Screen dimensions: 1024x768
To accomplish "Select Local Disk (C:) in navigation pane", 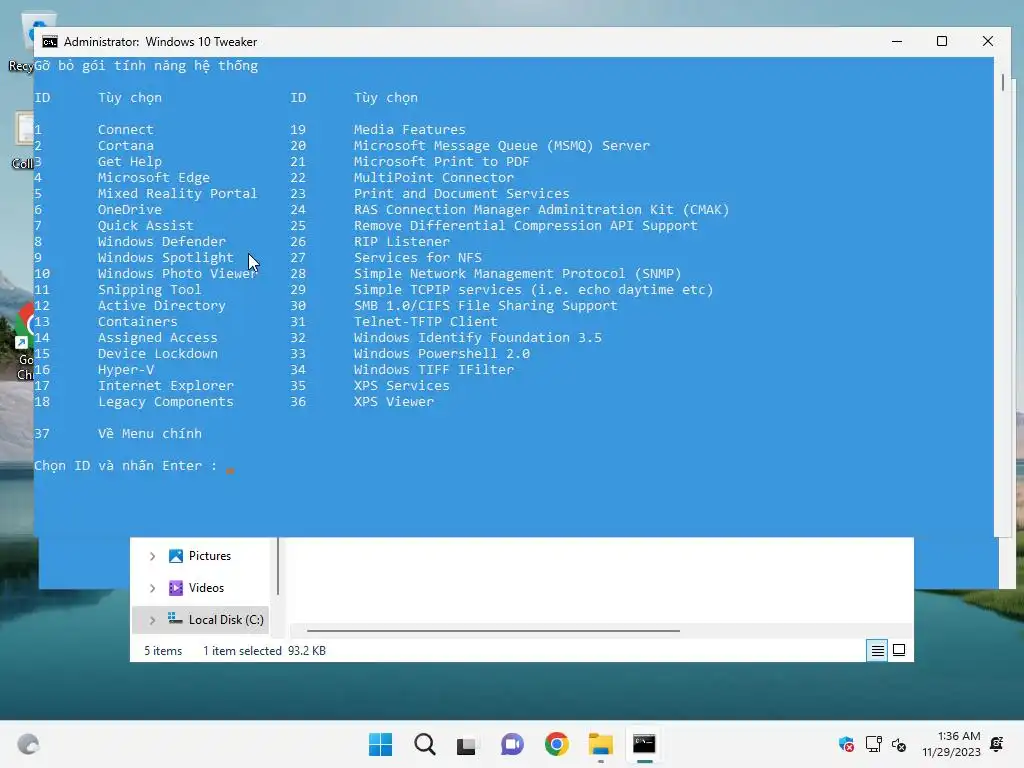I will click(x=226, y=620).
